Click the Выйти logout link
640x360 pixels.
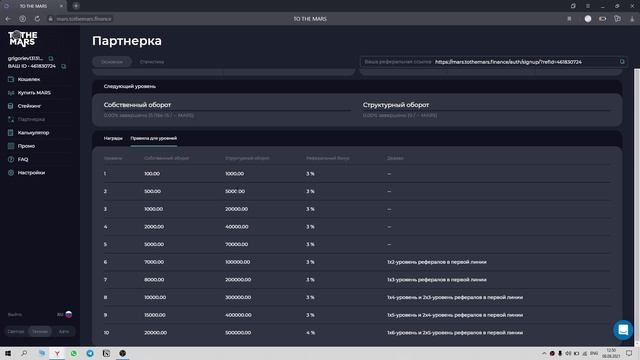pos(15,315)
